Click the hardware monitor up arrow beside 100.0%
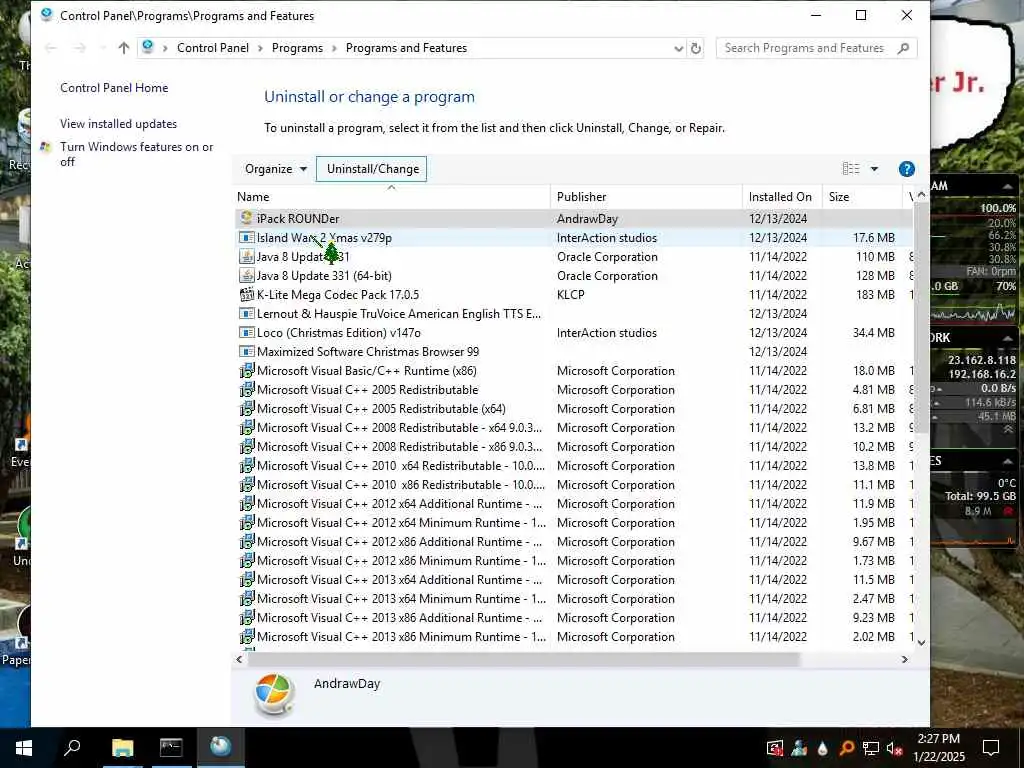Image resolution: width=1024 pixels, height=768 pixels. [1008, 187]
